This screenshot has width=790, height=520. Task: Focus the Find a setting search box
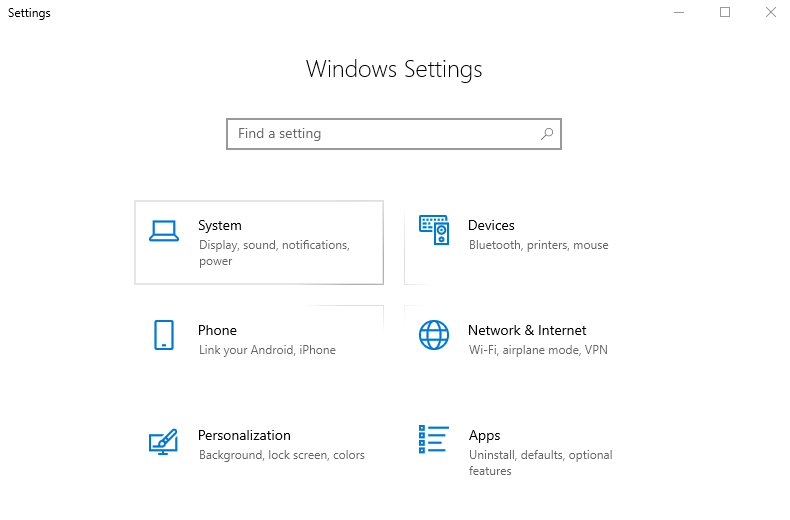click(394, 134)
